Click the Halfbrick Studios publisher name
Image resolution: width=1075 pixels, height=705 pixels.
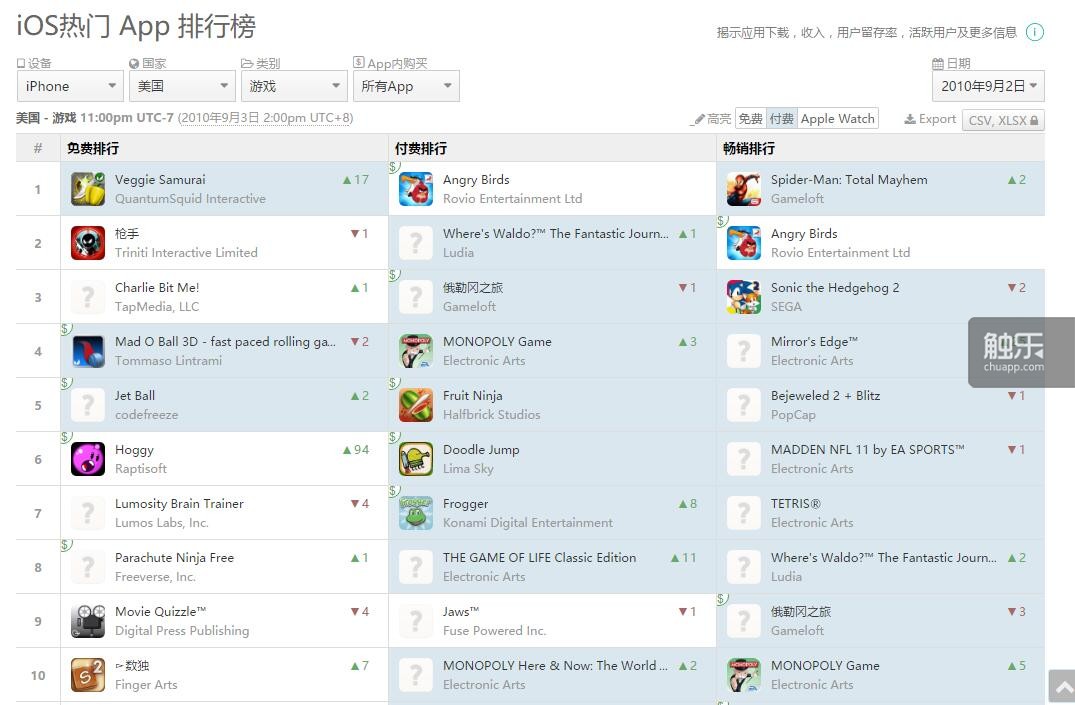click(492, 415)
